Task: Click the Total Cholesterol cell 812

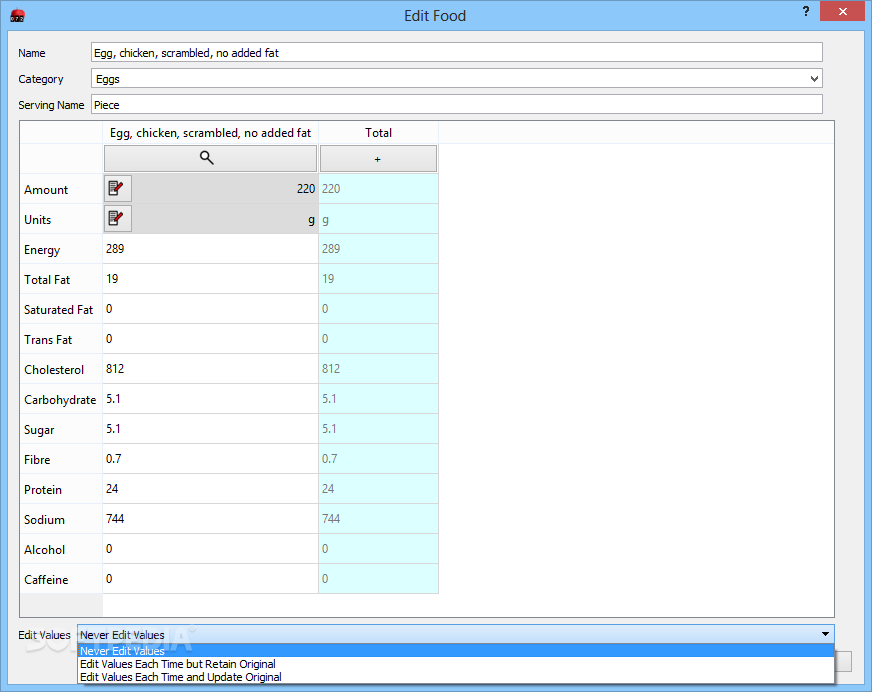Action: 378,369
